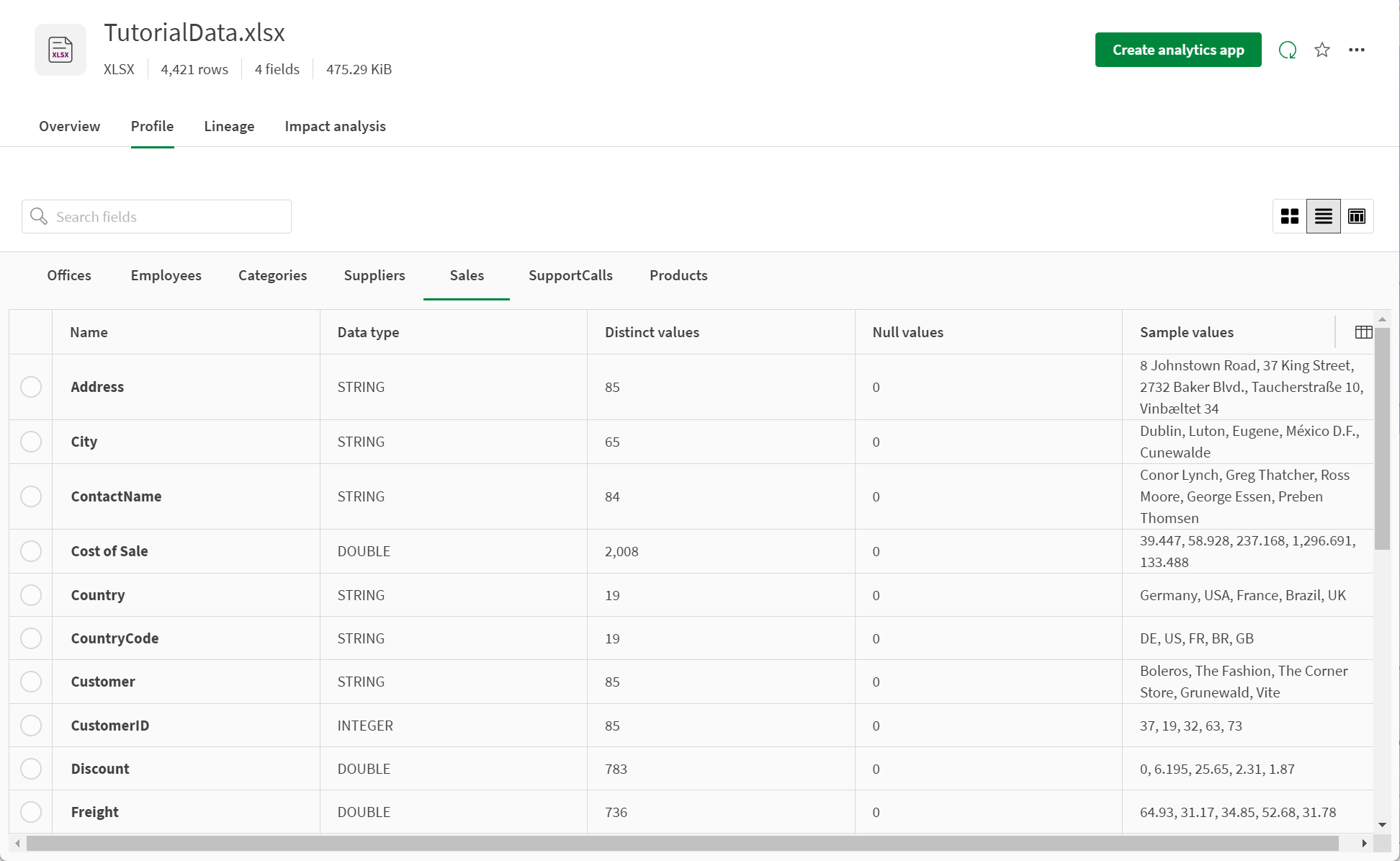Toggle checkbox next to CustomerID field
Image resolution: width=1400 pixels, height=861 pixels.
point(31,725)
